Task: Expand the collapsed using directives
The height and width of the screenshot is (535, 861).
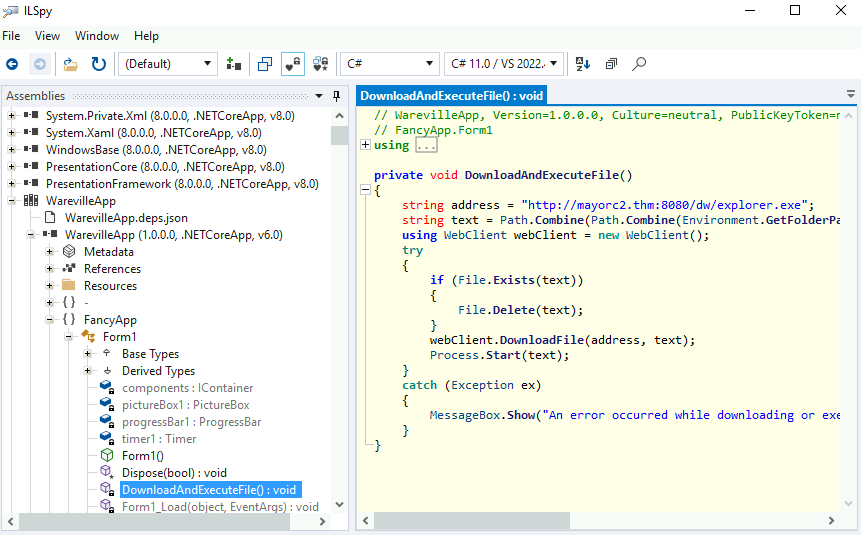Action: pos(365,145)
